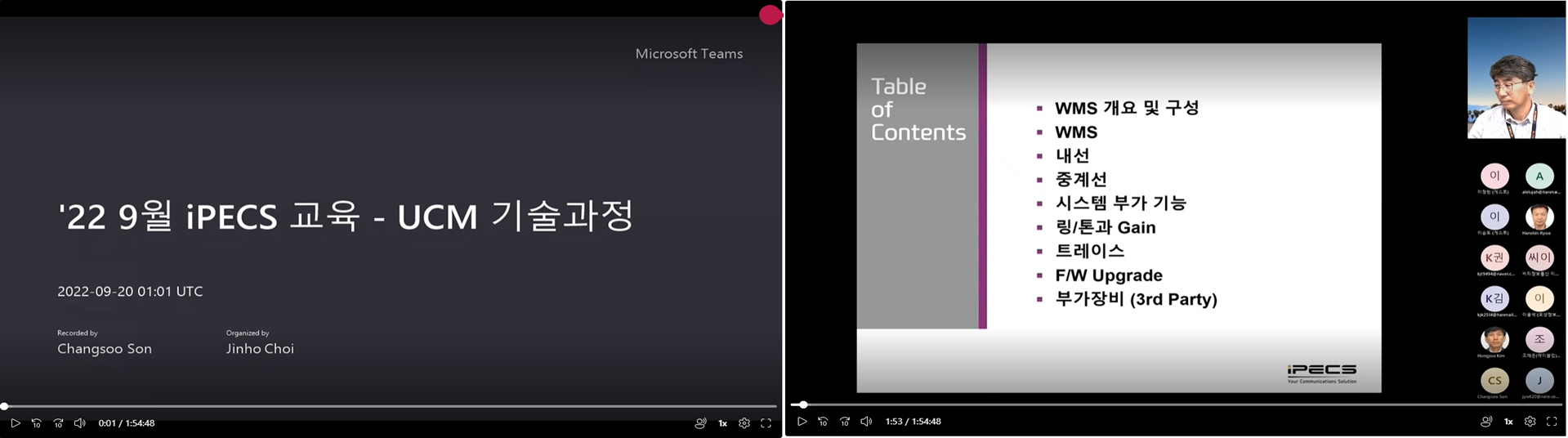Viewport: 1568px width, 438px height.
Task: Click 'F/W Upgrade' bullet on the slide
Action: [1109, 275]
